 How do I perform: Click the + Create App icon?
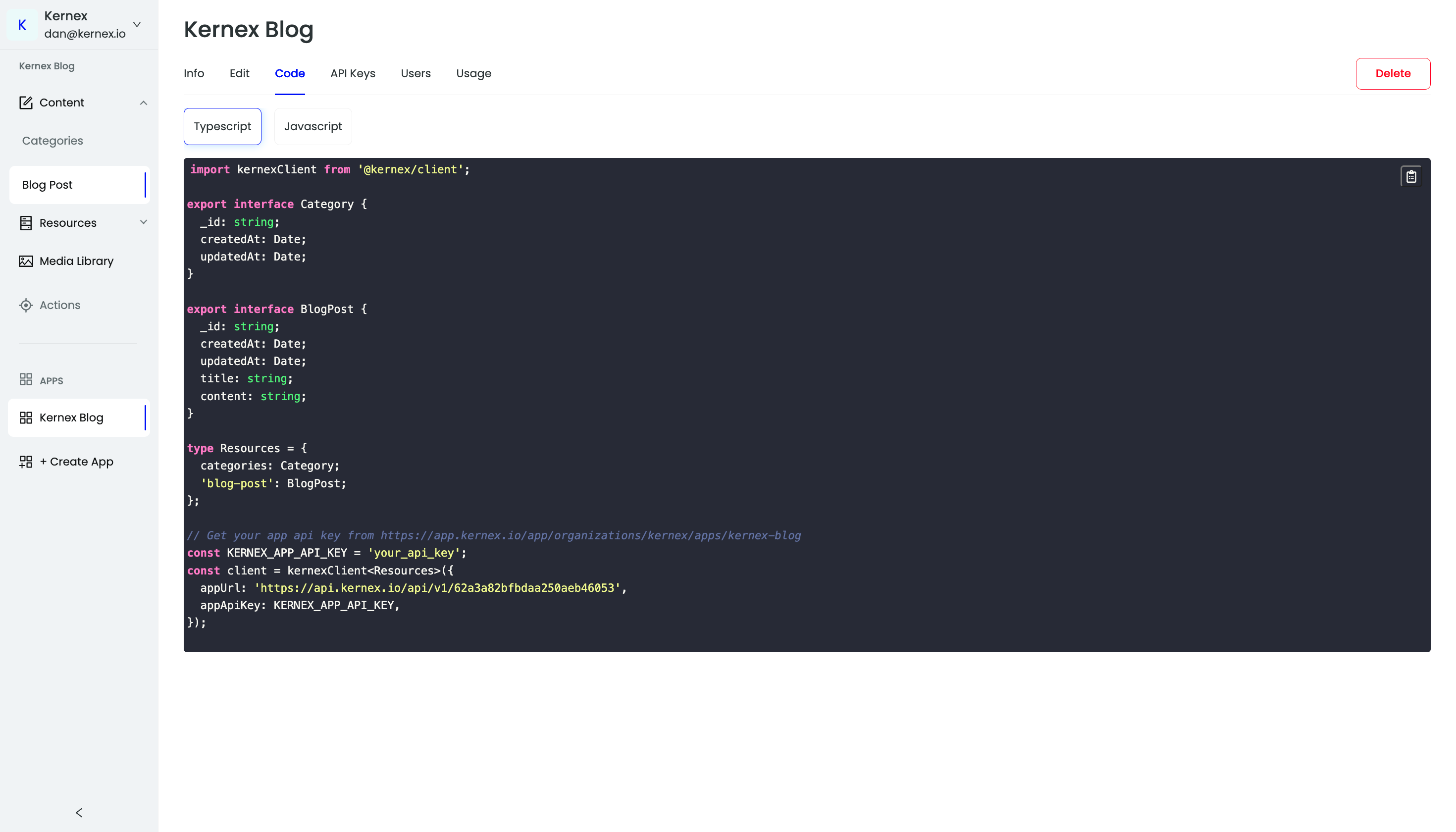(26, 461)
